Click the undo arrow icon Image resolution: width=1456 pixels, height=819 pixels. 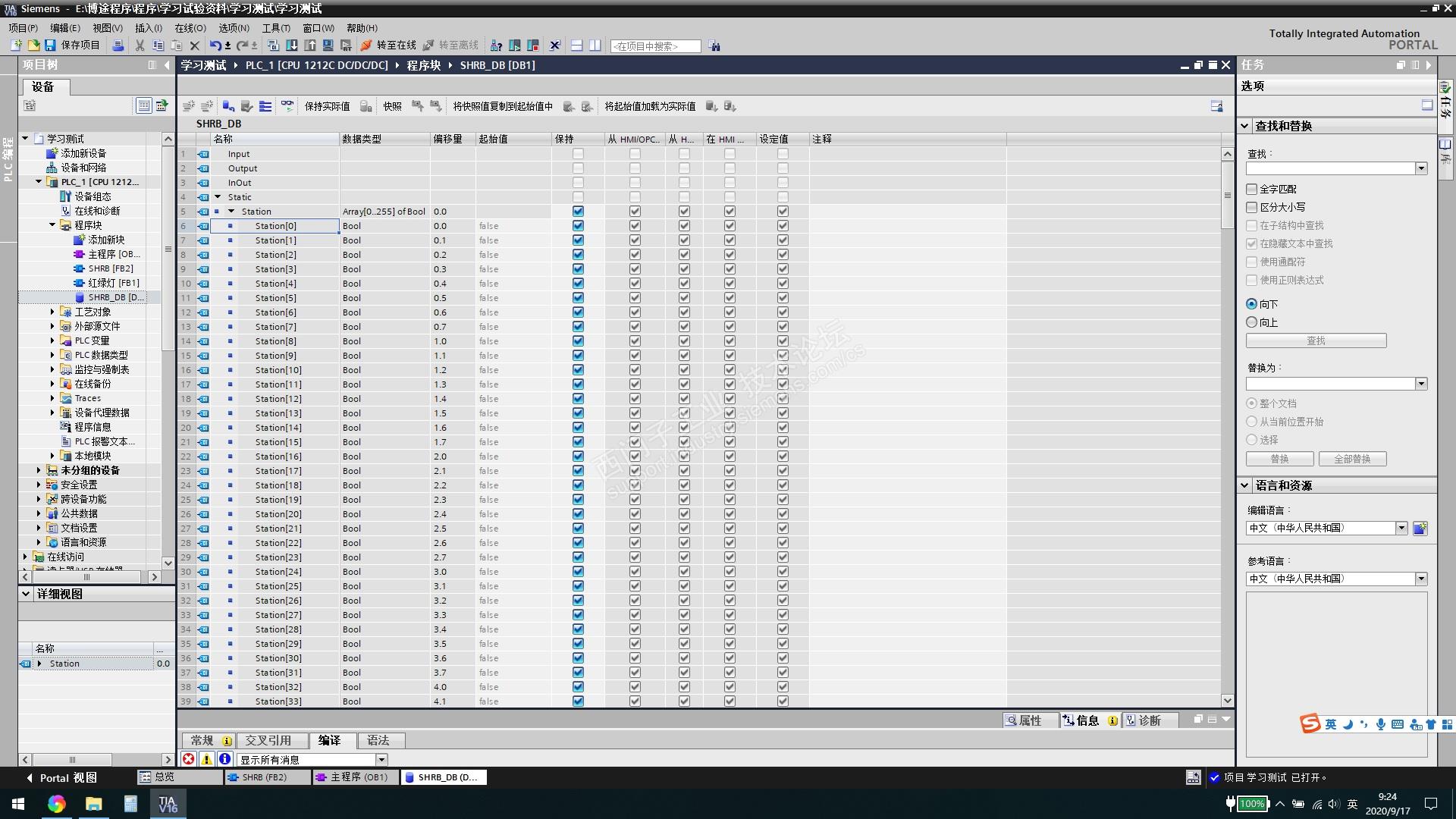[x=215, y=45]
